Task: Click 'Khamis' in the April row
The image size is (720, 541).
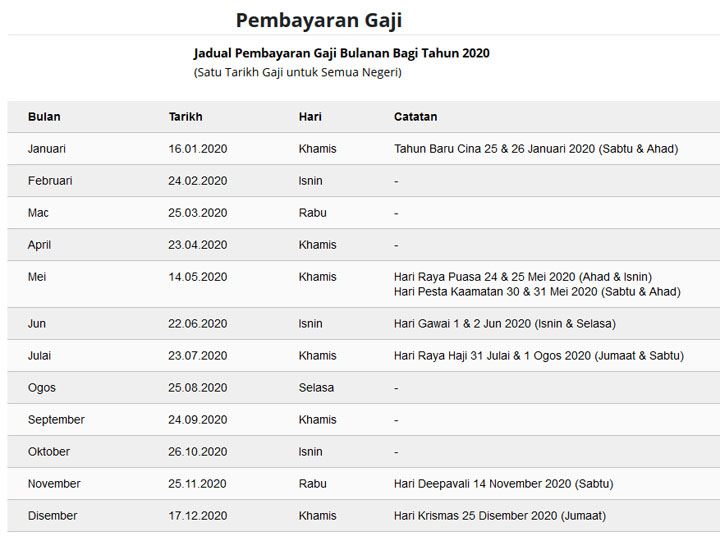Action: coord(317,245)
